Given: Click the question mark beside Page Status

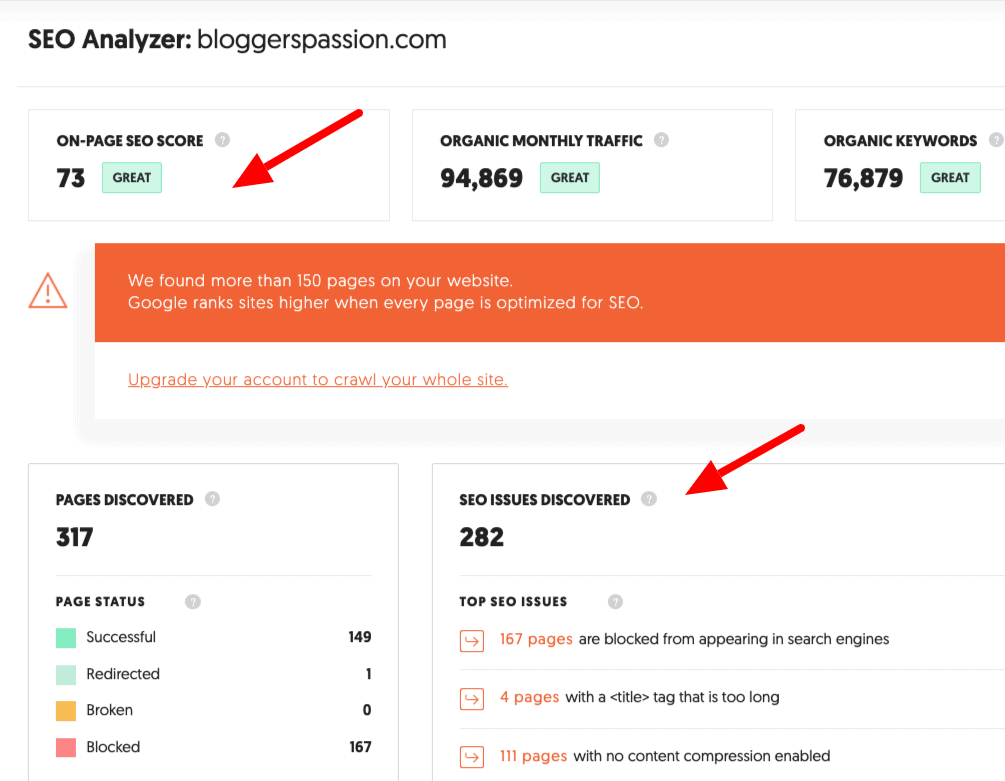Looking at the screenshot, I should tap(192, 601).
